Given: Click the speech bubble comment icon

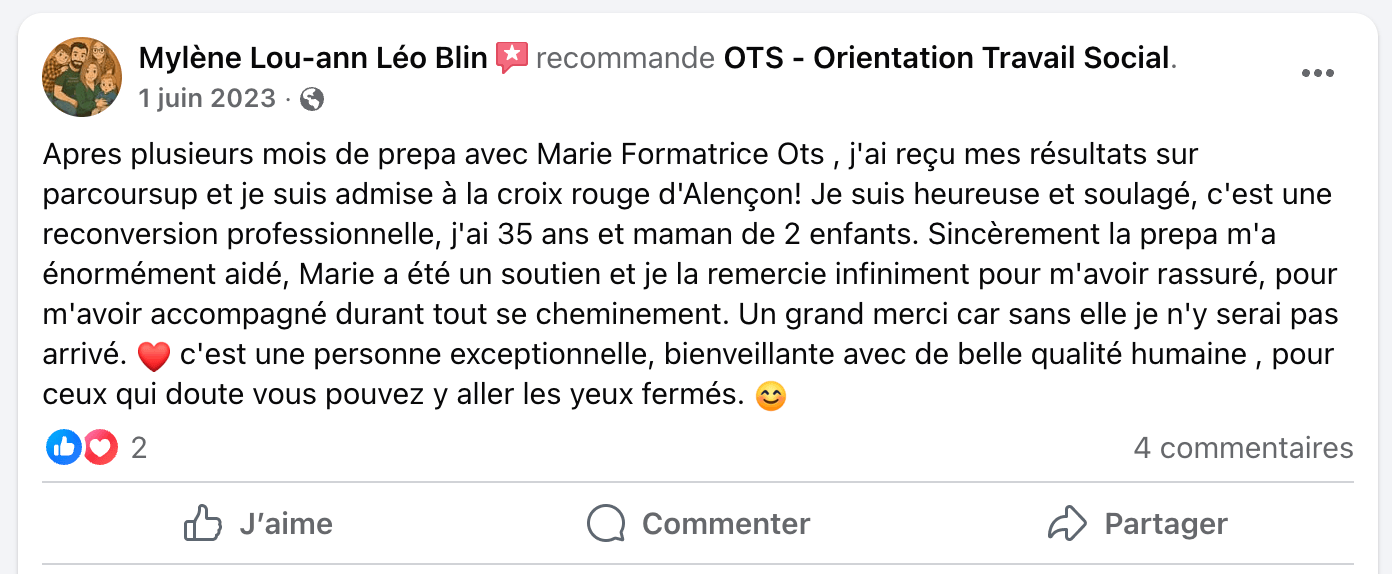Looking at the screenshot, I should (607, 523).
